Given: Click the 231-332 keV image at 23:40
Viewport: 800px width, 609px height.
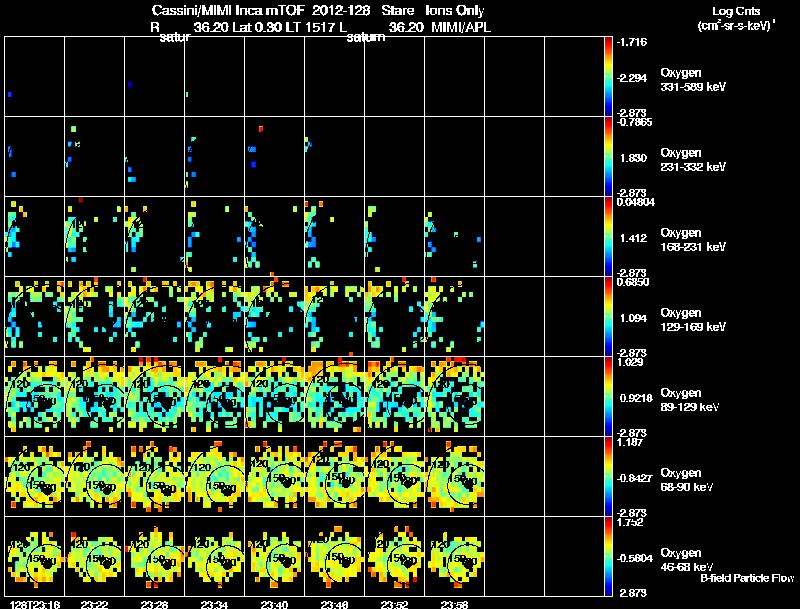Looking at the screenshot, I should pos(274,157).
